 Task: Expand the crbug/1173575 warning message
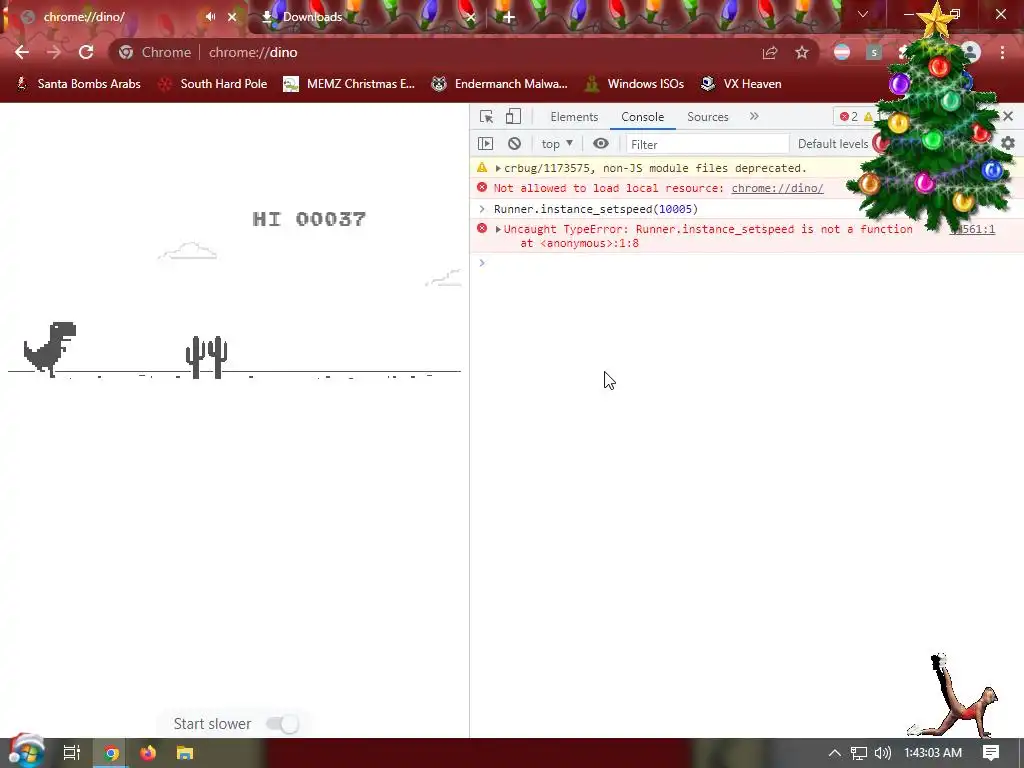[x=498, y=168]
